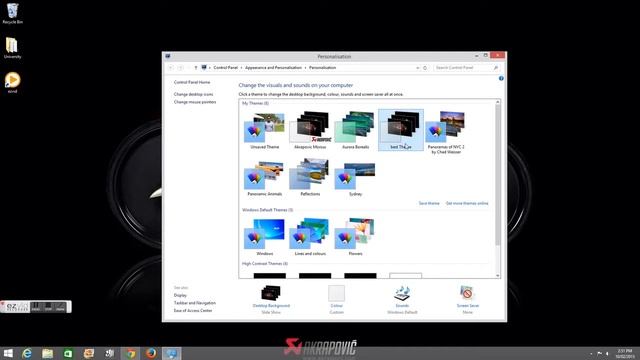Click the taskbar clock and date

point(624,353)
